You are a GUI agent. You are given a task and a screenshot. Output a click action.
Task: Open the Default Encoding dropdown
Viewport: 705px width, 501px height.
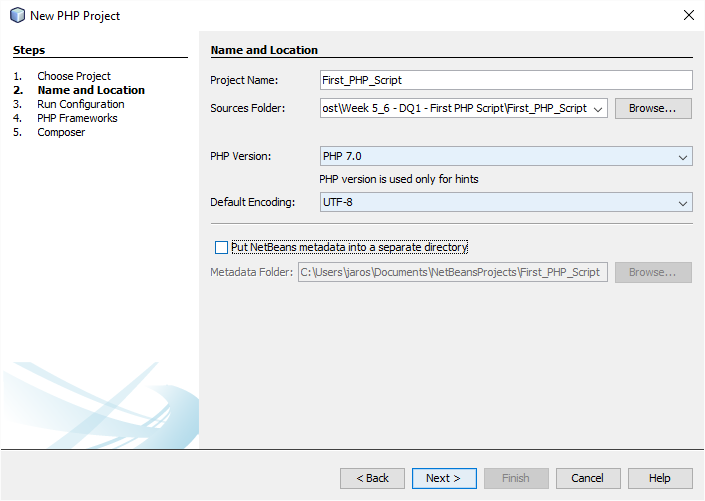(x=506, y=202)
